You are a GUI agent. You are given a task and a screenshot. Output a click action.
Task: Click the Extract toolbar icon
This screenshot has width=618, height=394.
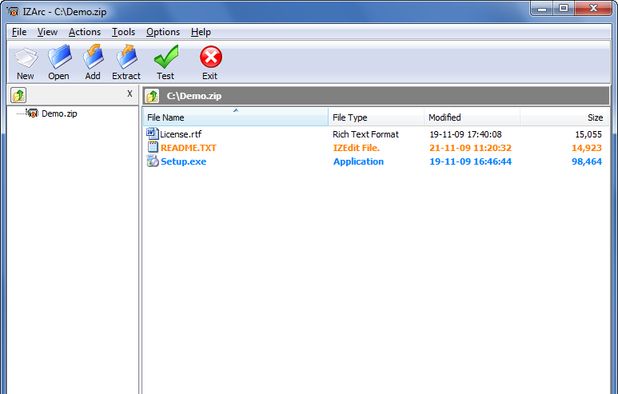(127, 57)
